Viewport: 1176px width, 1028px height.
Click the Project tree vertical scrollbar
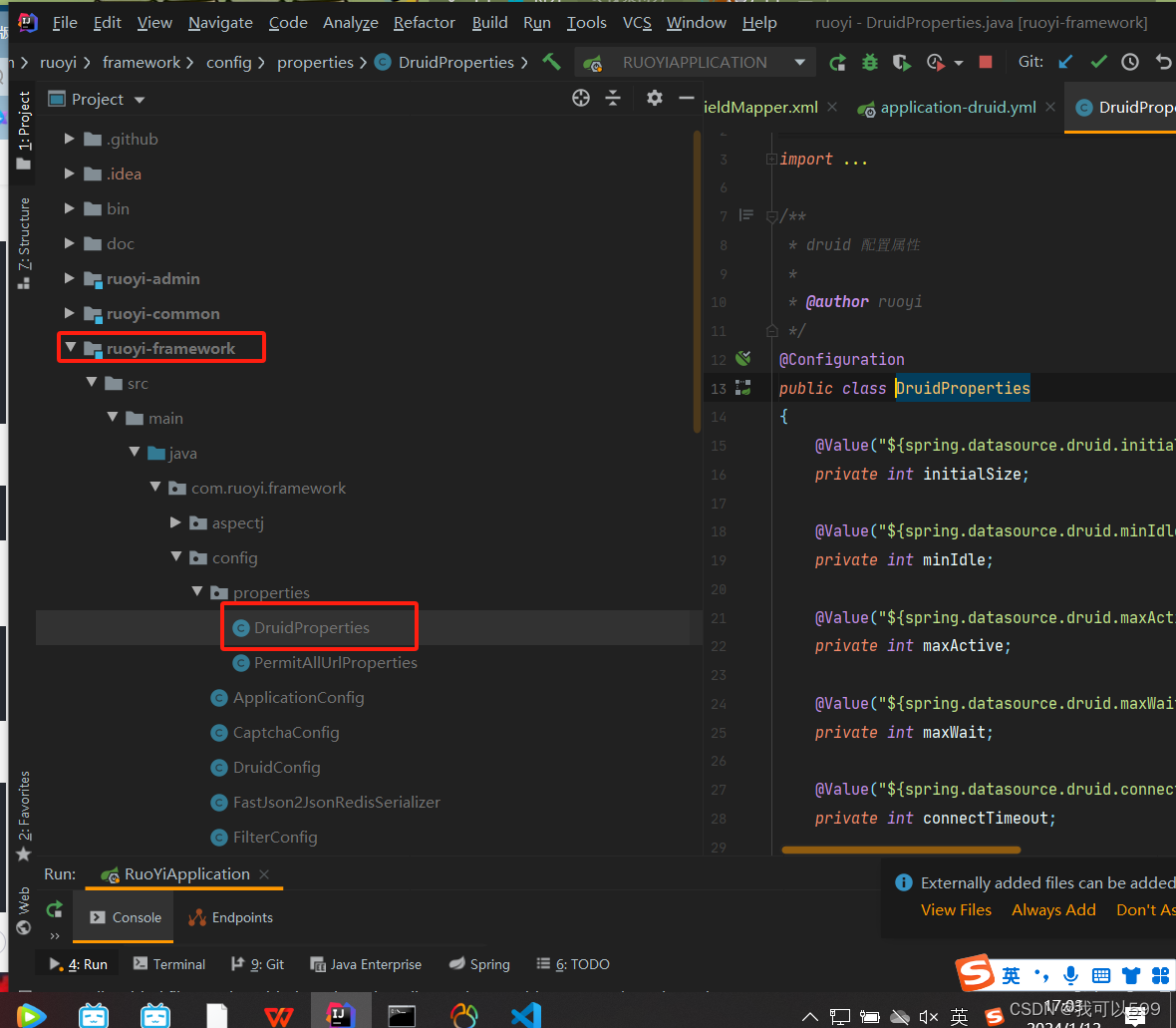[697, 281]
